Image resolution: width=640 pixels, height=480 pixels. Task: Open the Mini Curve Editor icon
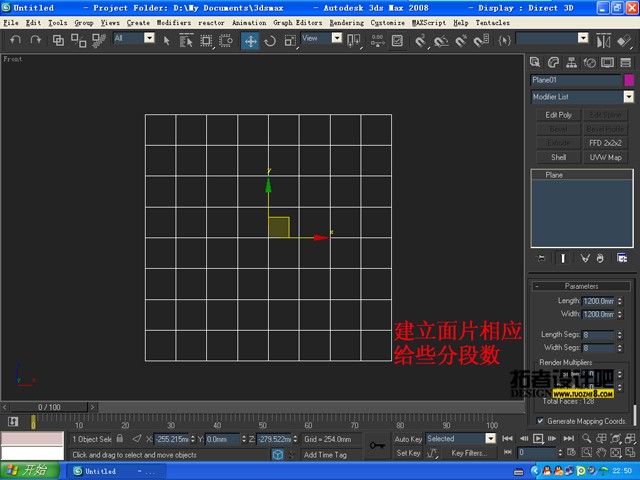coord(13,422)
